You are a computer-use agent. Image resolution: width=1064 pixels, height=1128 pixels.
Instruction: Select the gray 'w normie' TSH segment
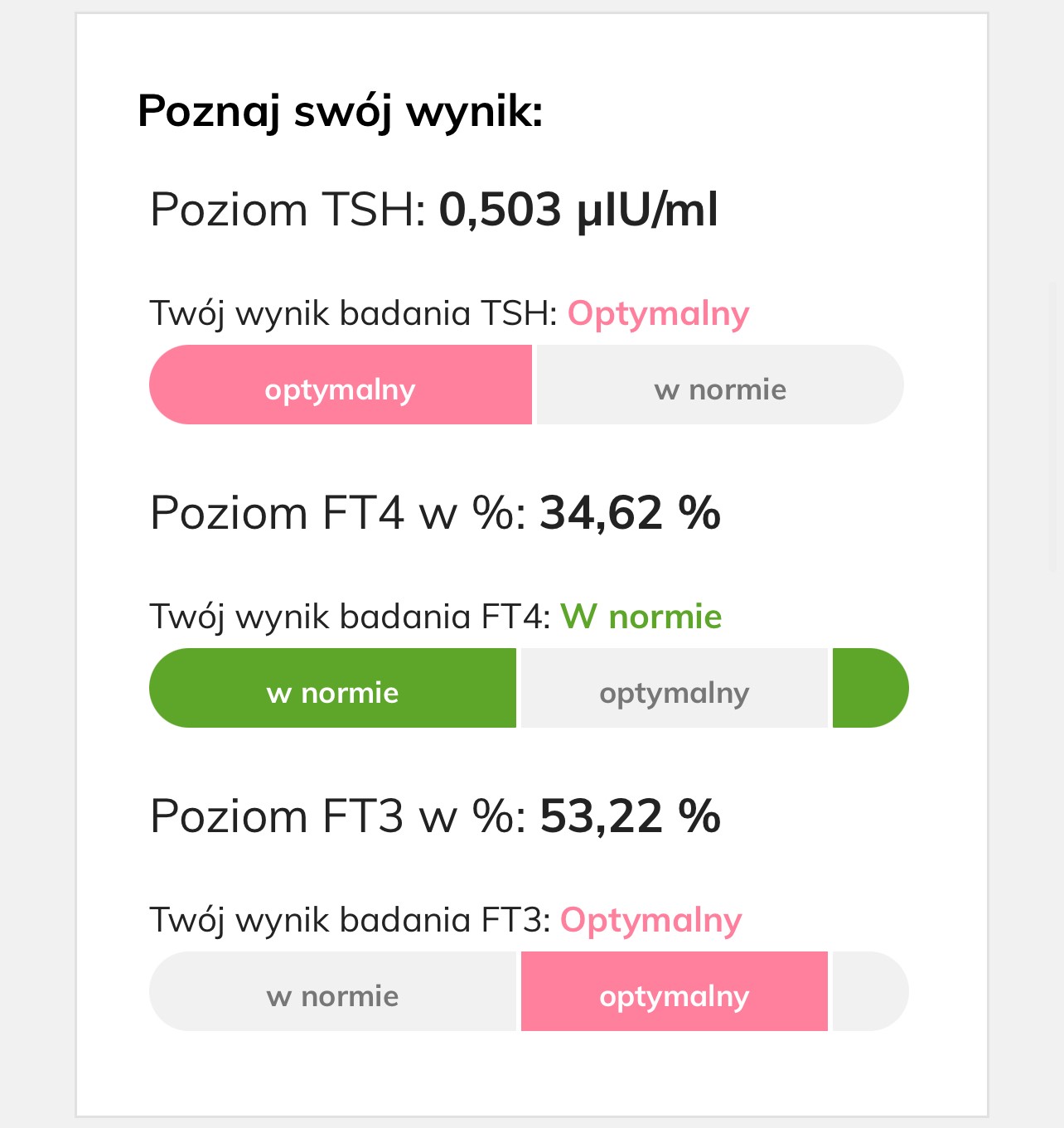coord(720,385)
